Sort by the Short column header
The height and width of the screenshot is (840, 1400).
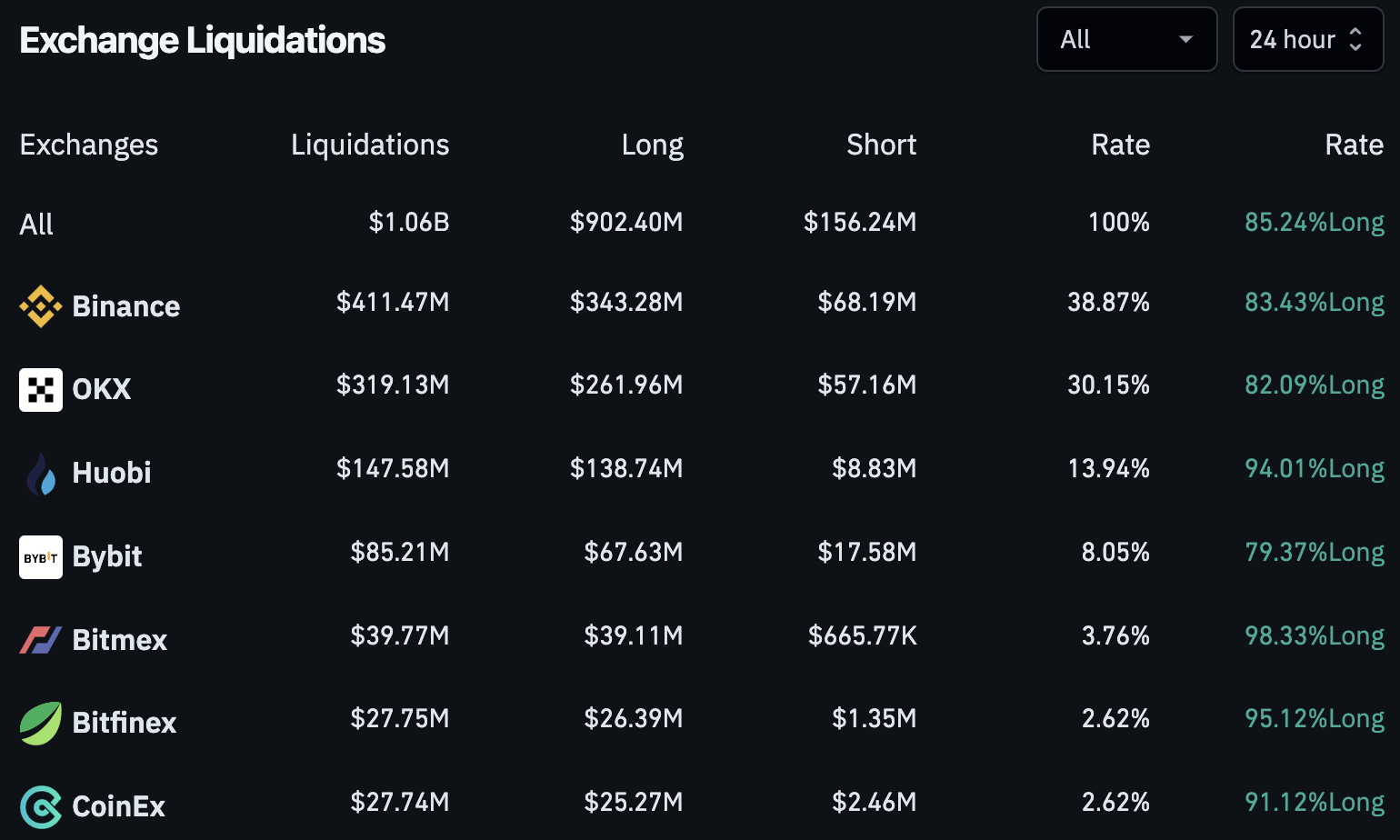[881, 145]
